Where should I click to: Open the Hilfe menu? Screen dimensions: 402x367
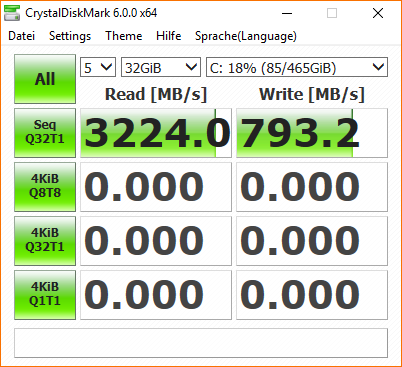pyautogui.click(x=169, y=36)
